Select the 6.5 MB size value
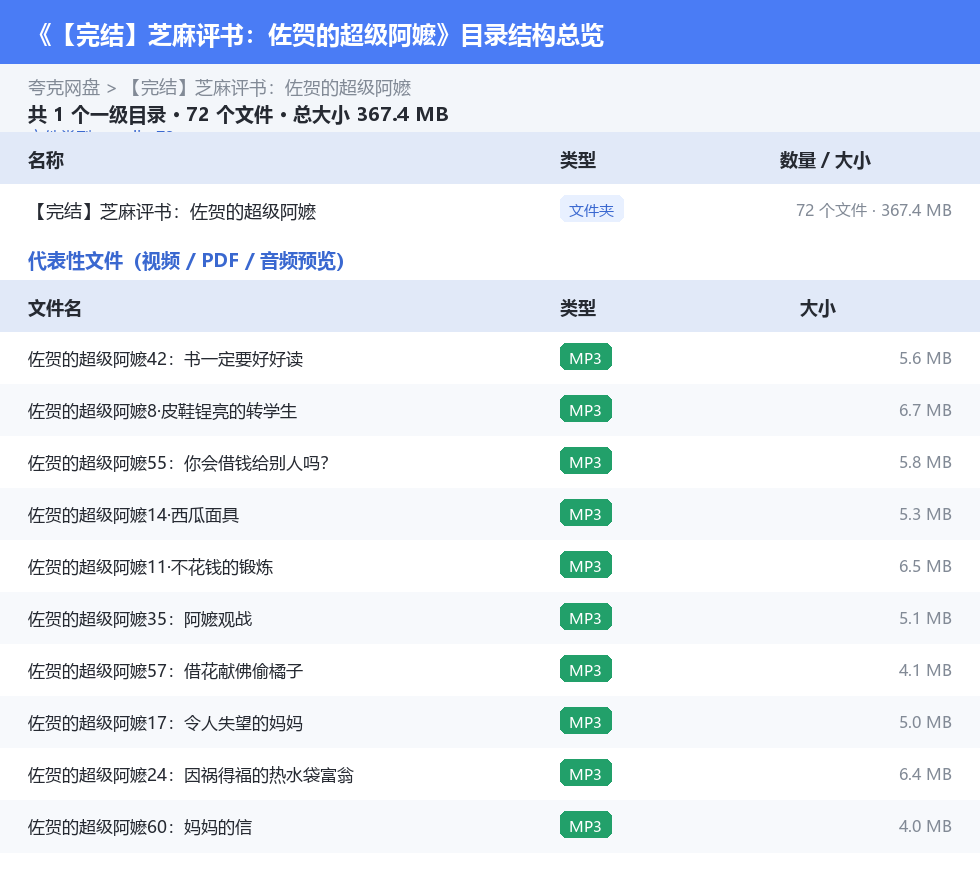The width and height of the screenshot is (980, 884). tap(925, 566)
